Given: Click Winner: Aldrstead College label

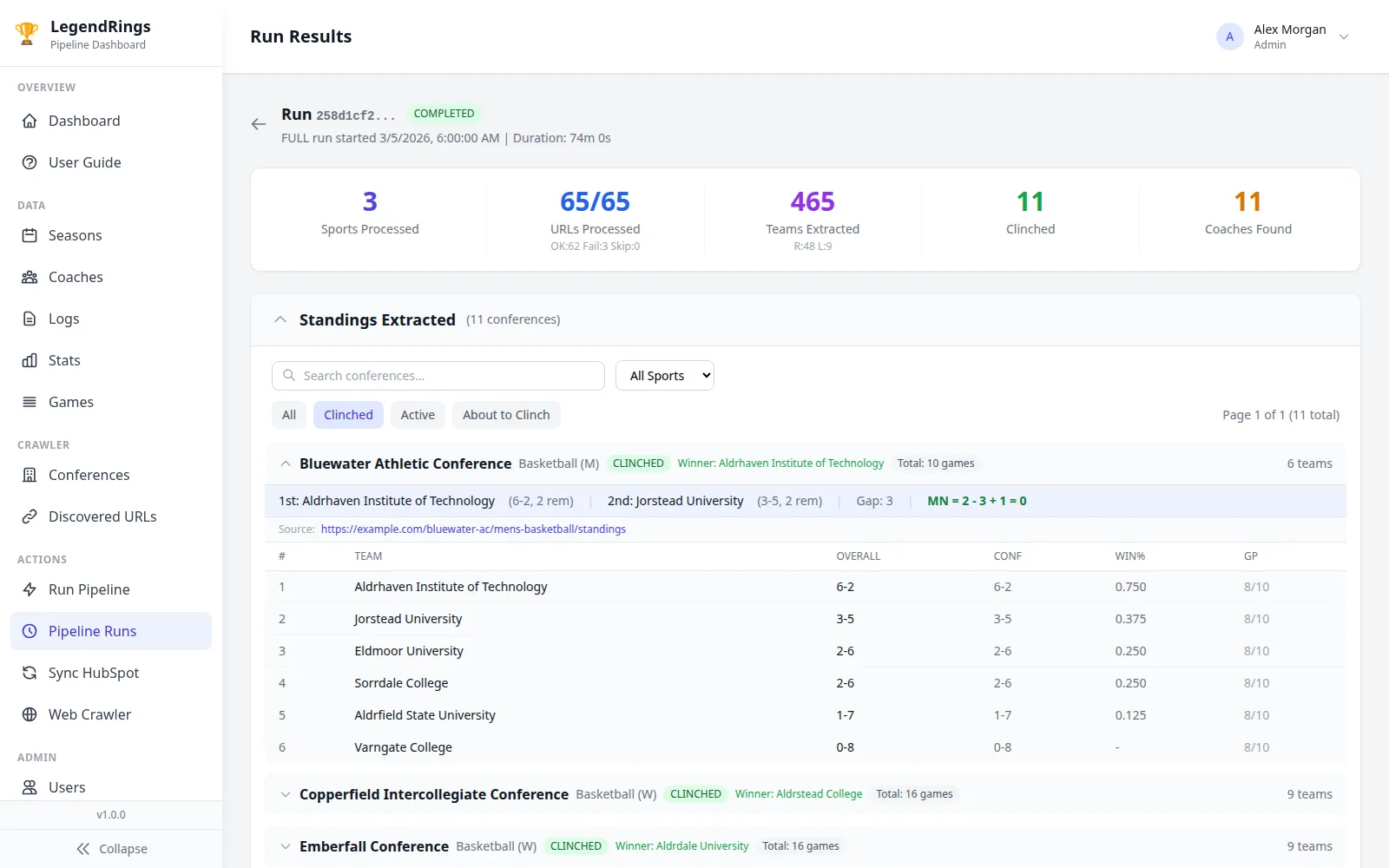Looking at the screenshot, I should point(799,794).
